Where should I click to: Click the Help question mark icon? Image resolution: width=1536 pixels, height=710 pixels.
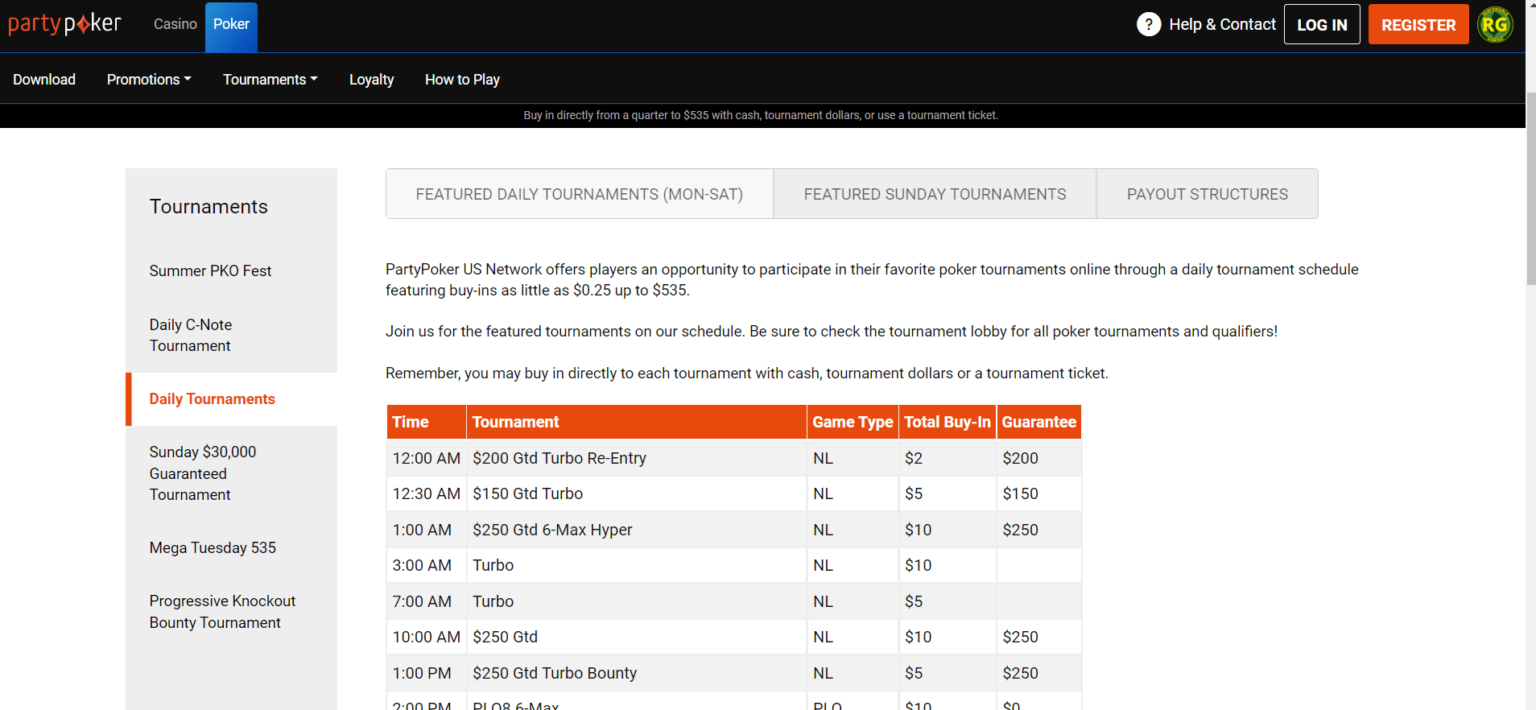pos(1148,24)
